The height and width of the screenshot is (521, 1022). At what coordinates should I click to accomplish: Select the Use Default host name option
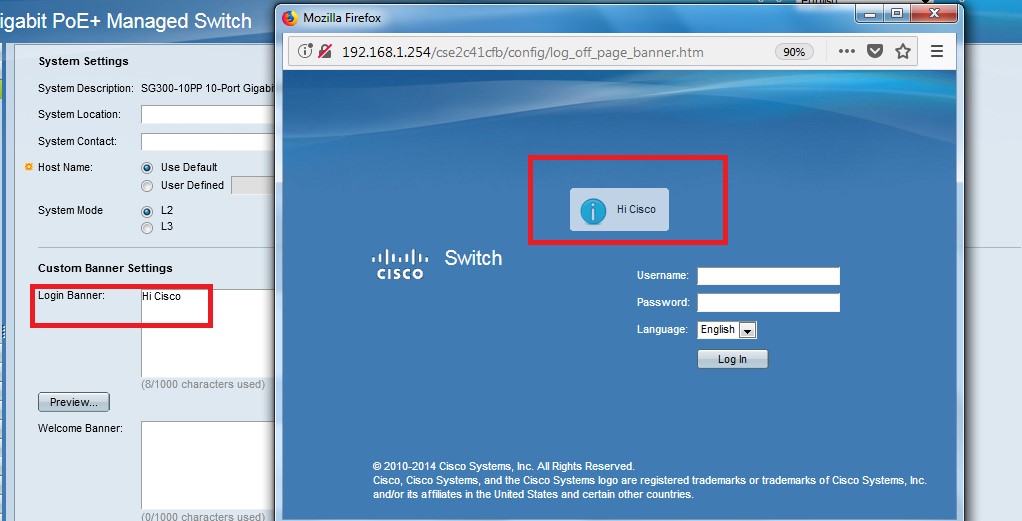click(x=147, y=168)
